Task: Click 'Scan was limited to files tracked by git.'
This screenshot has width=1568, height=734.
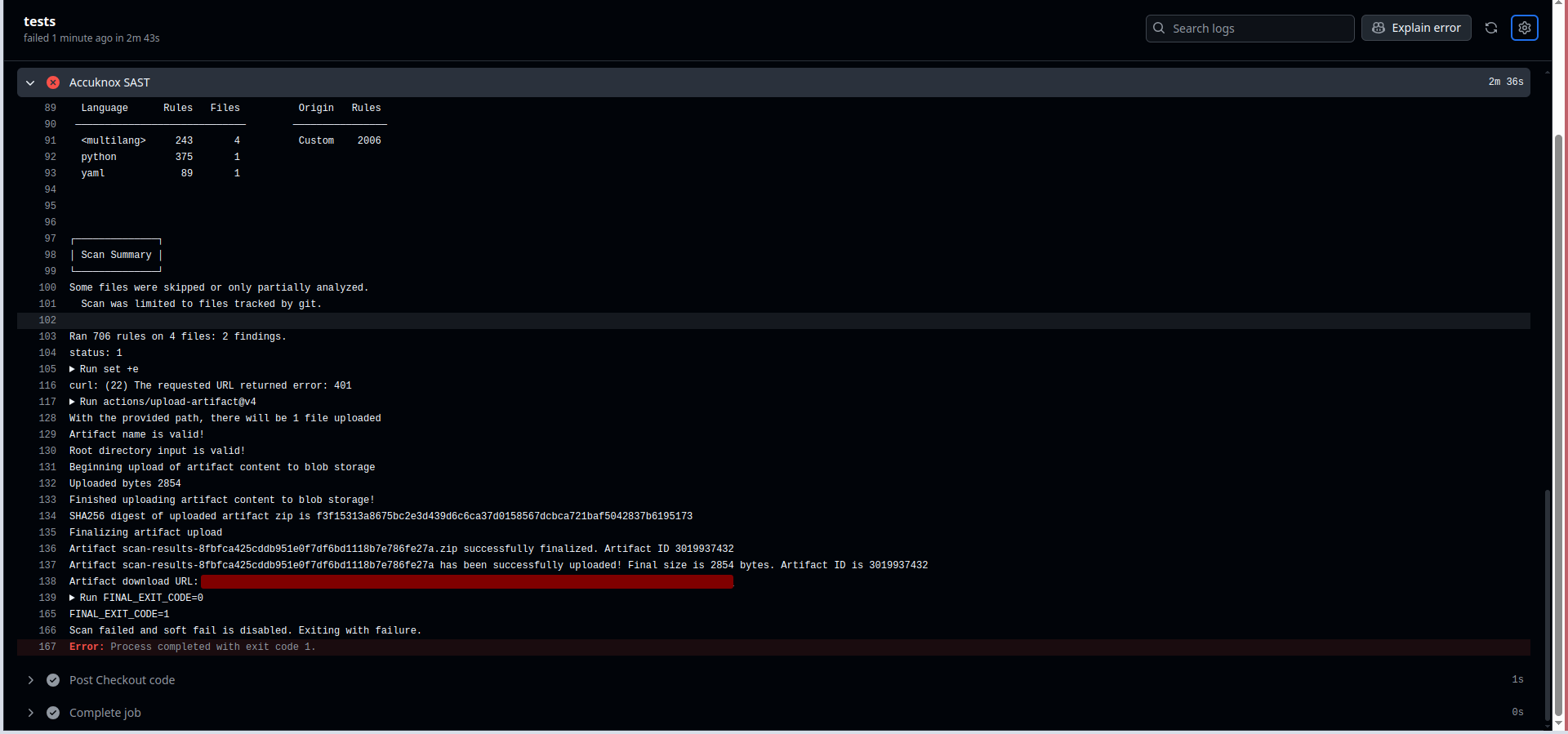Action: (x=202, y=304)
